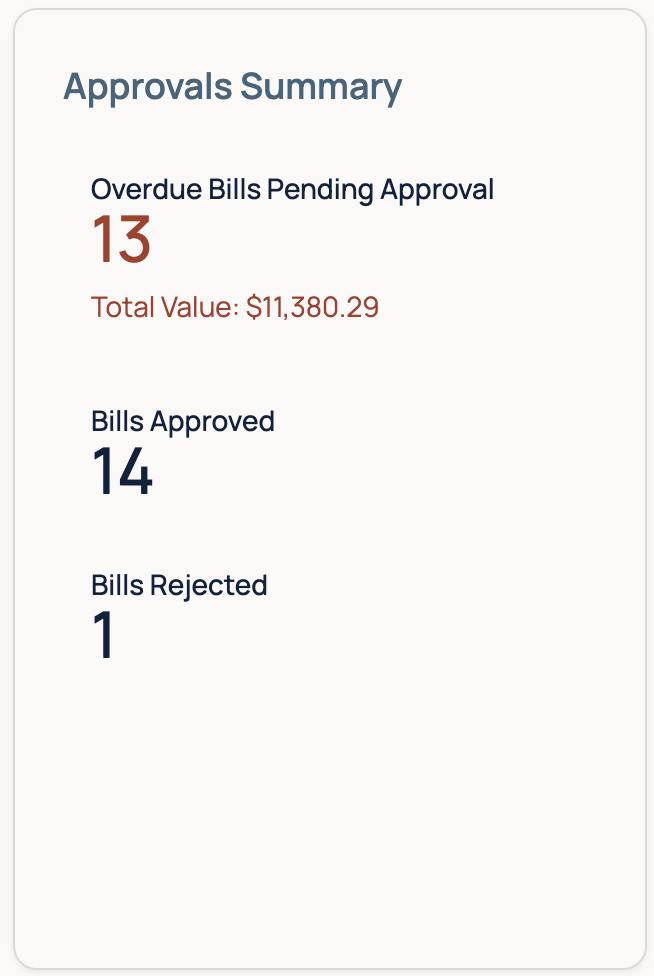Select the word Bills in Bills Approved
Image resolution: width=654 pixels, height=976 pixels.
tap(118, 421)
